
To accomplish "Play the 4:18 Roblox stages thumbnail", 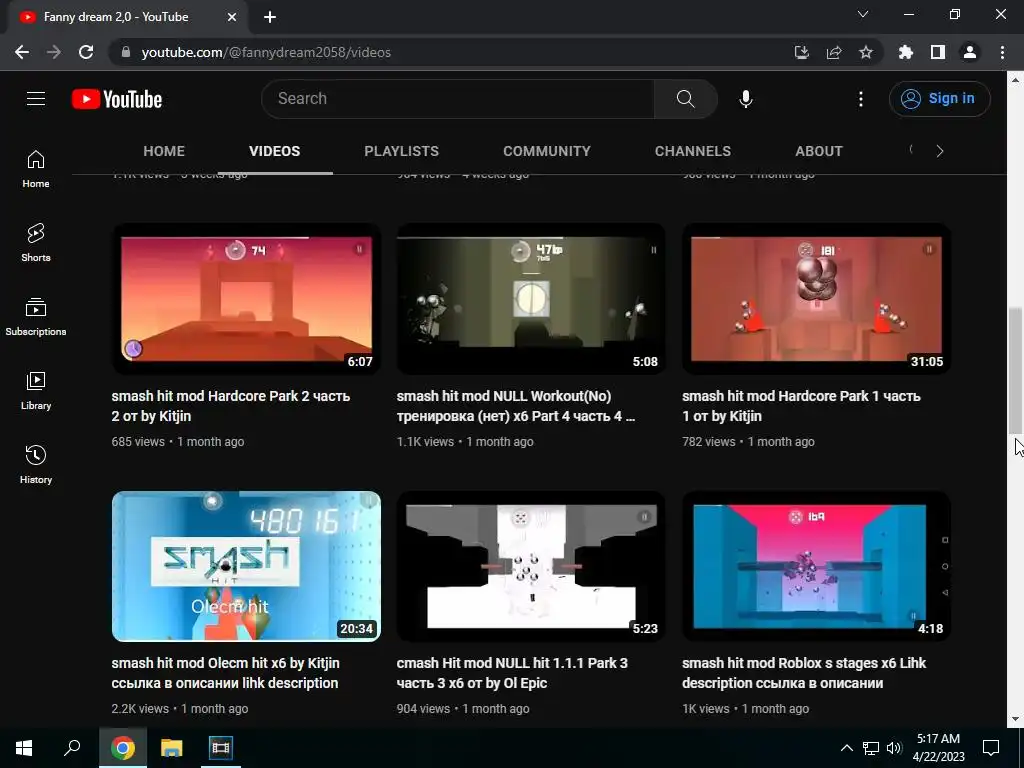I will [816, 566].
